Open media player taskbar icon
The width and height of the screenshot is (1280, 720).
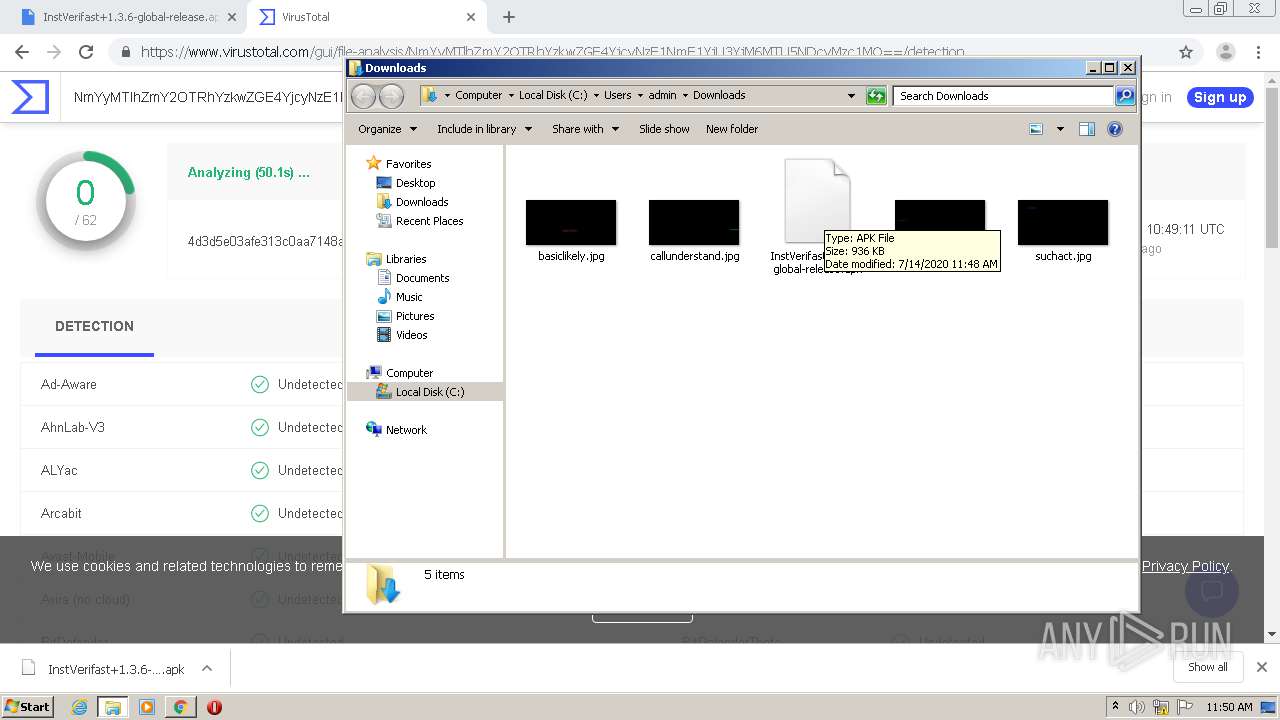tap(147, 707)
